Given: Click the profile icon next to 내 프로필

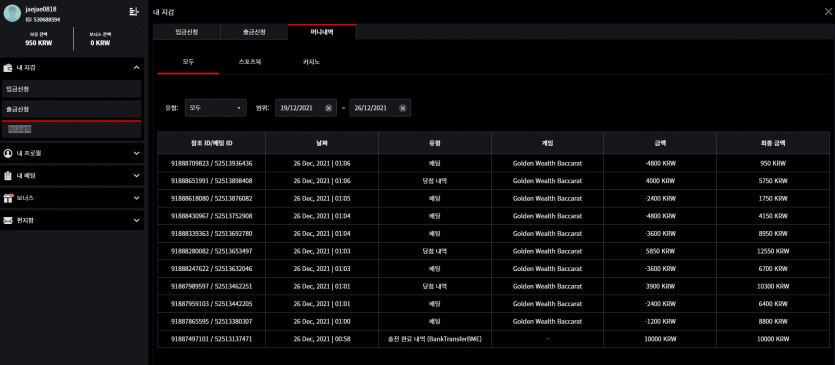Looking at the screenshot, I should pyautogui.click(x=8, y=153).
